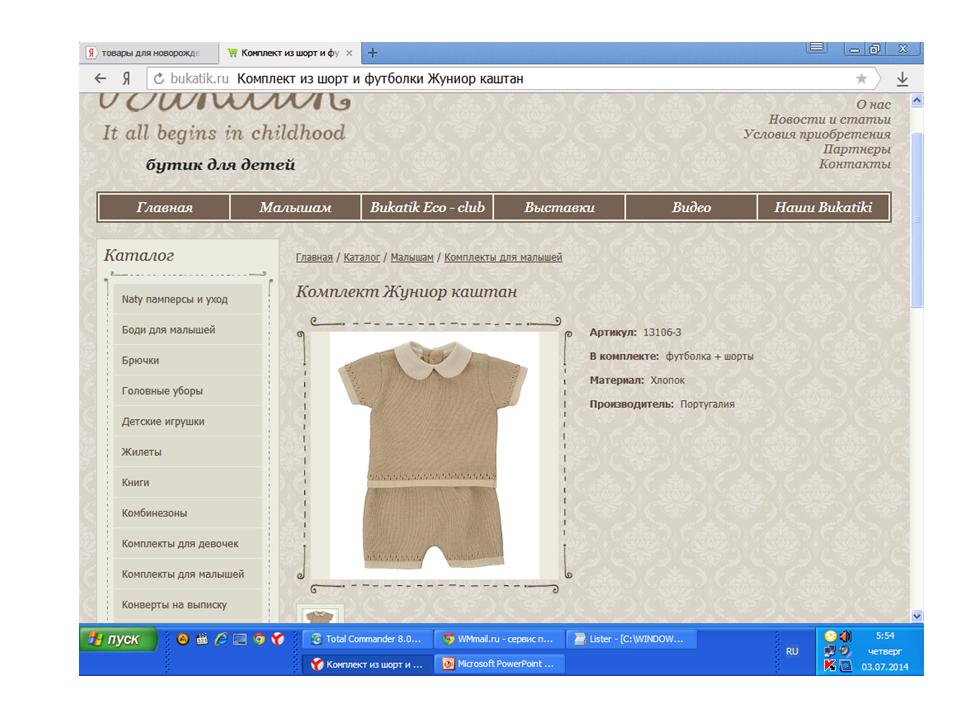Launch Chrome from the quick launch bar
Viewport: 960px width, 720px height.
pos(259,639)
